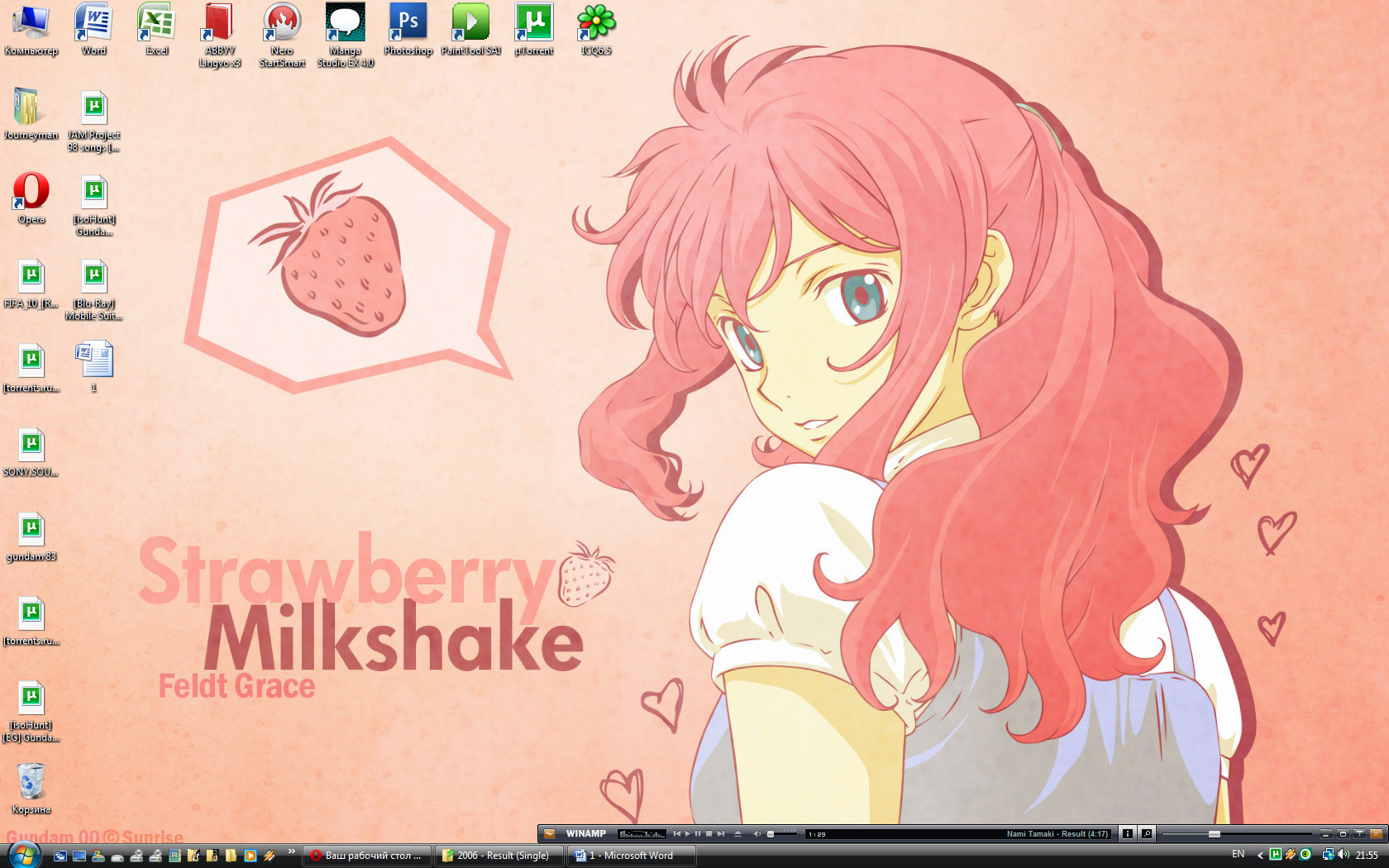Skip to next track in Winamp

tap(721, 833)
